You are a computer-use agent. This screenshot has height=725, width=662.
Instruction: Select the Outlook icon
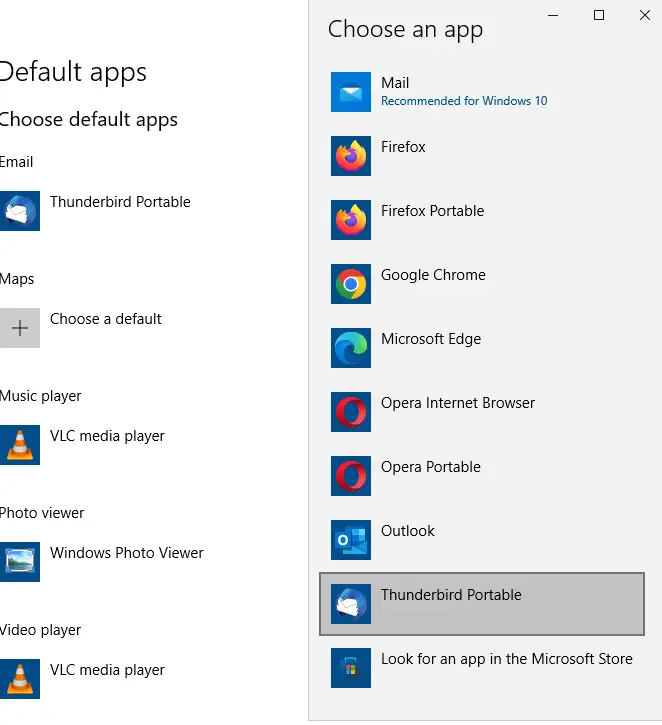point(350,540)
